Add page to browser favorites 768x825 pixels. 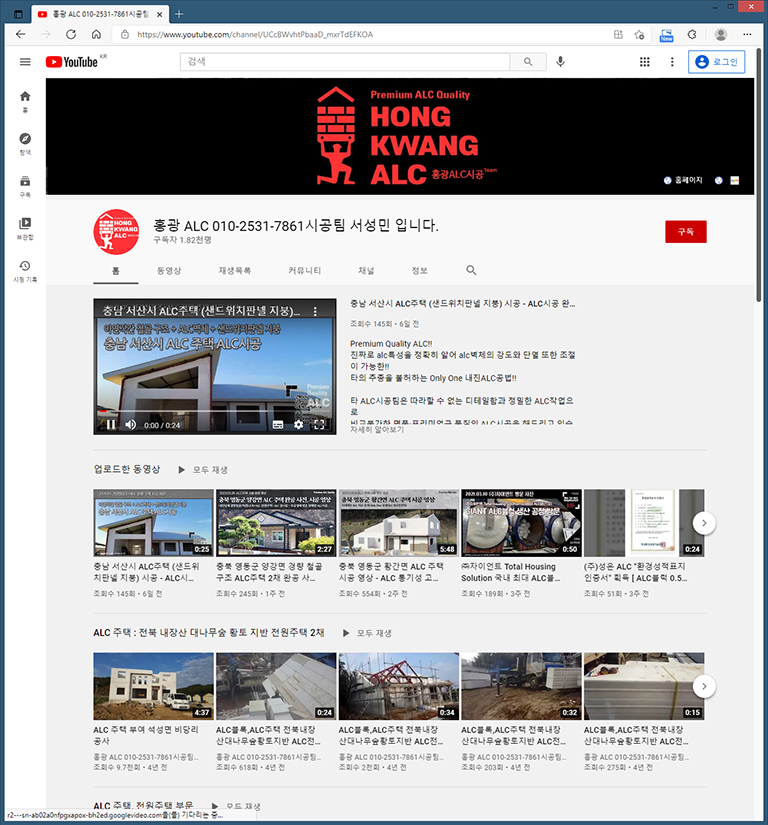point(640,35)
